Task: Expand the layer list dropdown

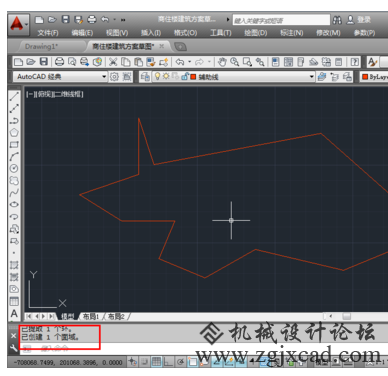Action: click(311, 77)
